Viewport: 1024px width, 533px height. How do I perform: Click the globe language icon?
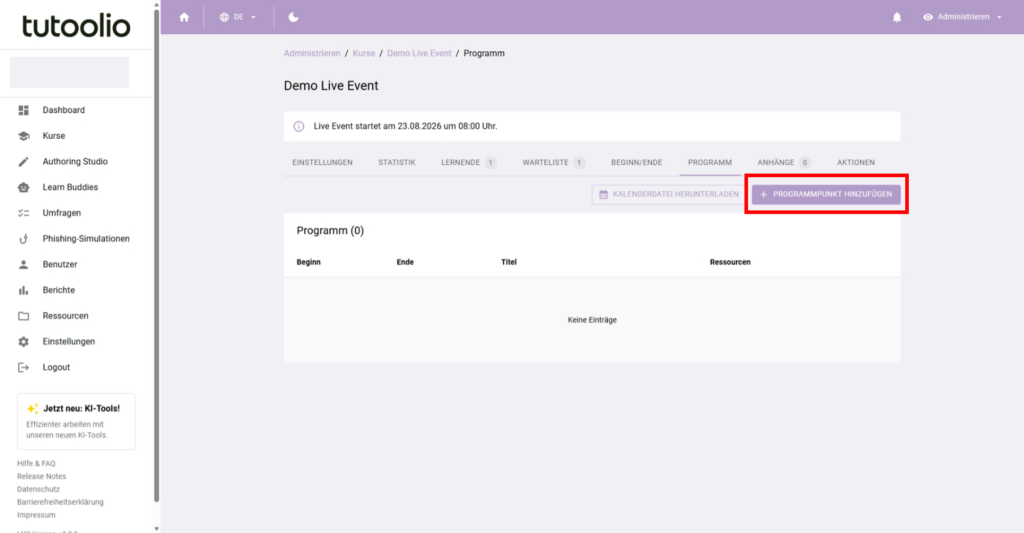pyautogui.click(x=224, y=17)
